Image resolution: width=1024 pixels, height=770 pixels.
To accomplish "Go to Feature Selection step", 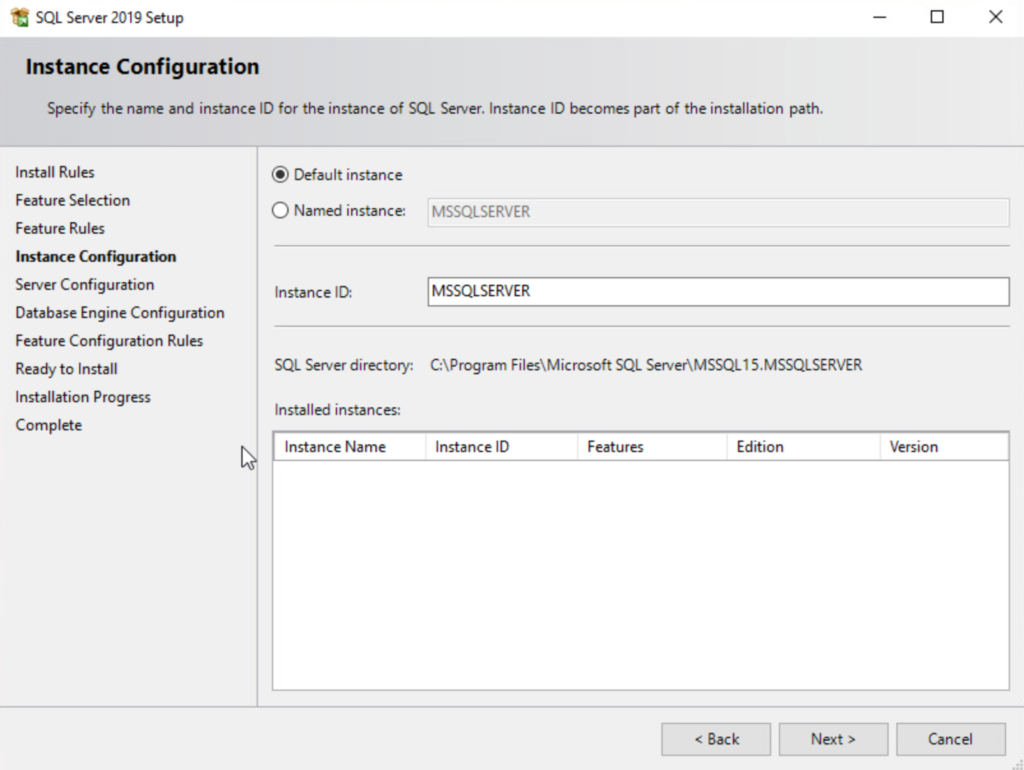I will click(x=73, y=201).
